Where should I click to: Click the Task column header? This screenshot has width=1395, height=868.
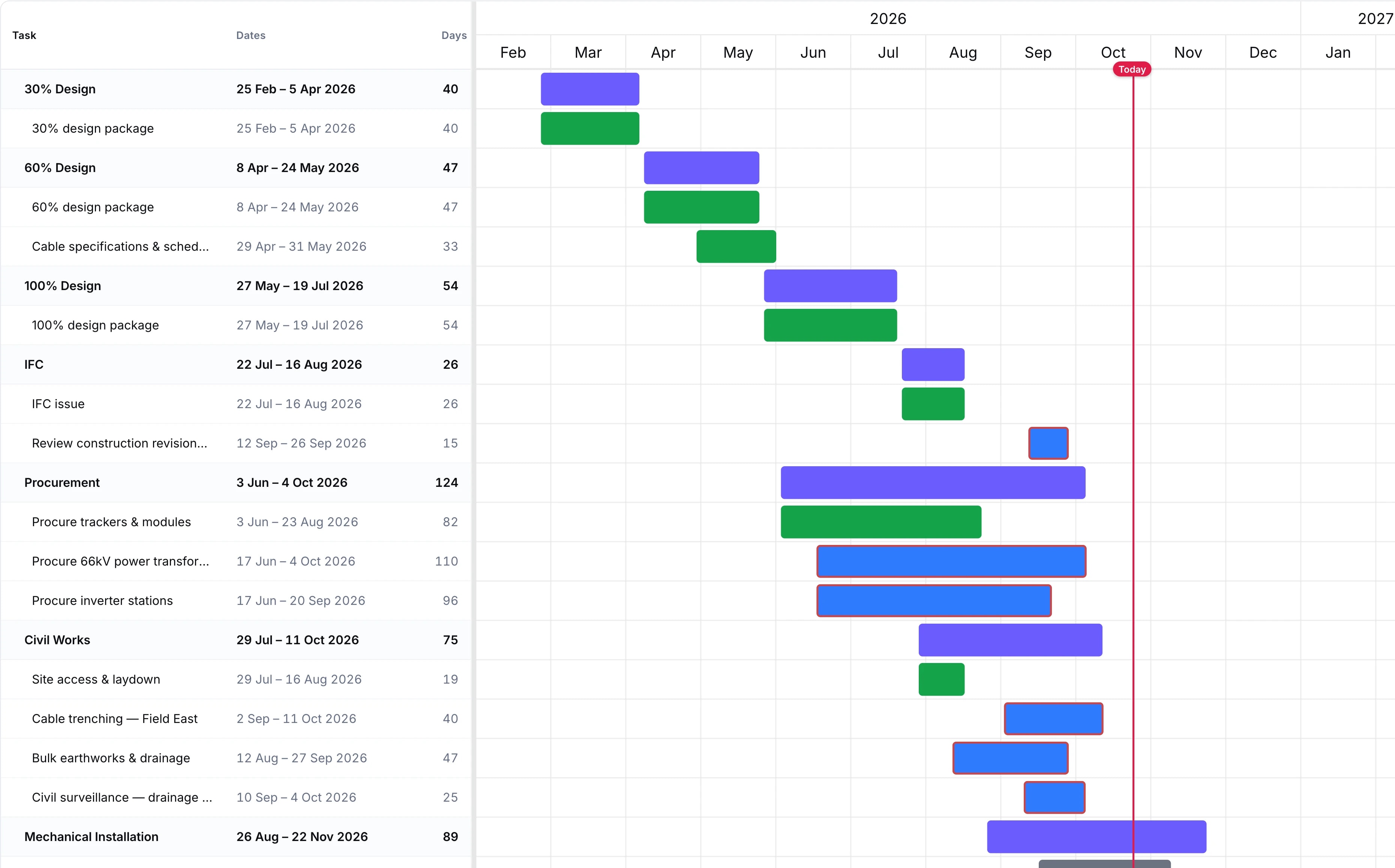click(24, 36)
